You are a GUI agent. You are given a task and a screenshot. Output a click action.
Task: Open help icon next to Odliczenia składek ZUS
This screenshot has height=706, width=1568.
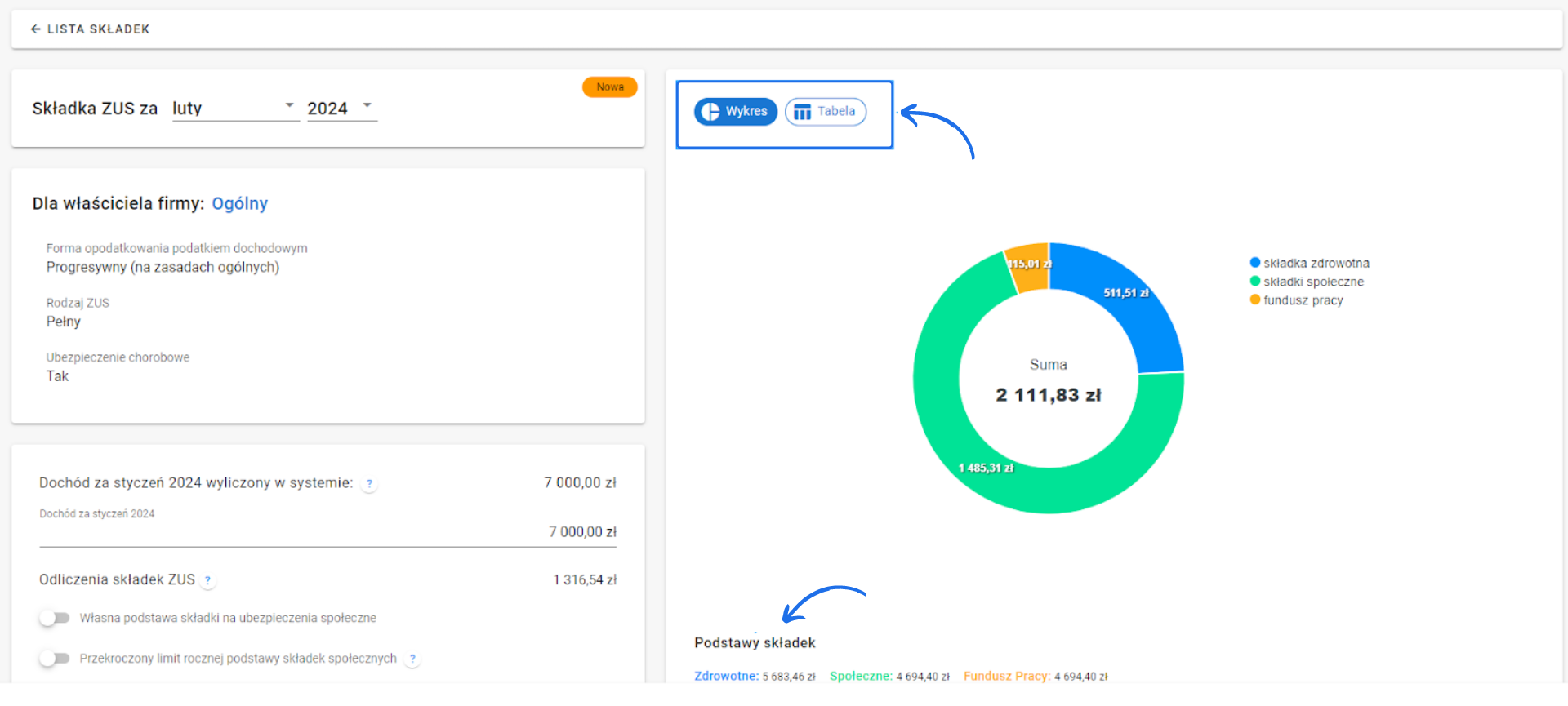pyautogui.click(x=208, y=580)
